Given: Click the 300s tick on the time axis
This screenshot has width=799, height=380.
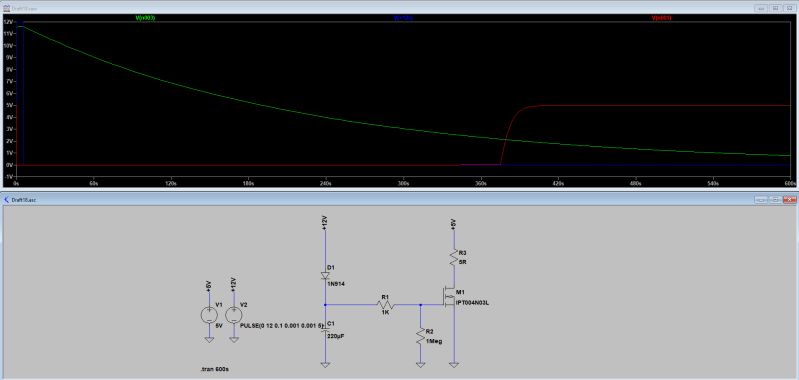Looking at the screenshot, I should (403, 182).
